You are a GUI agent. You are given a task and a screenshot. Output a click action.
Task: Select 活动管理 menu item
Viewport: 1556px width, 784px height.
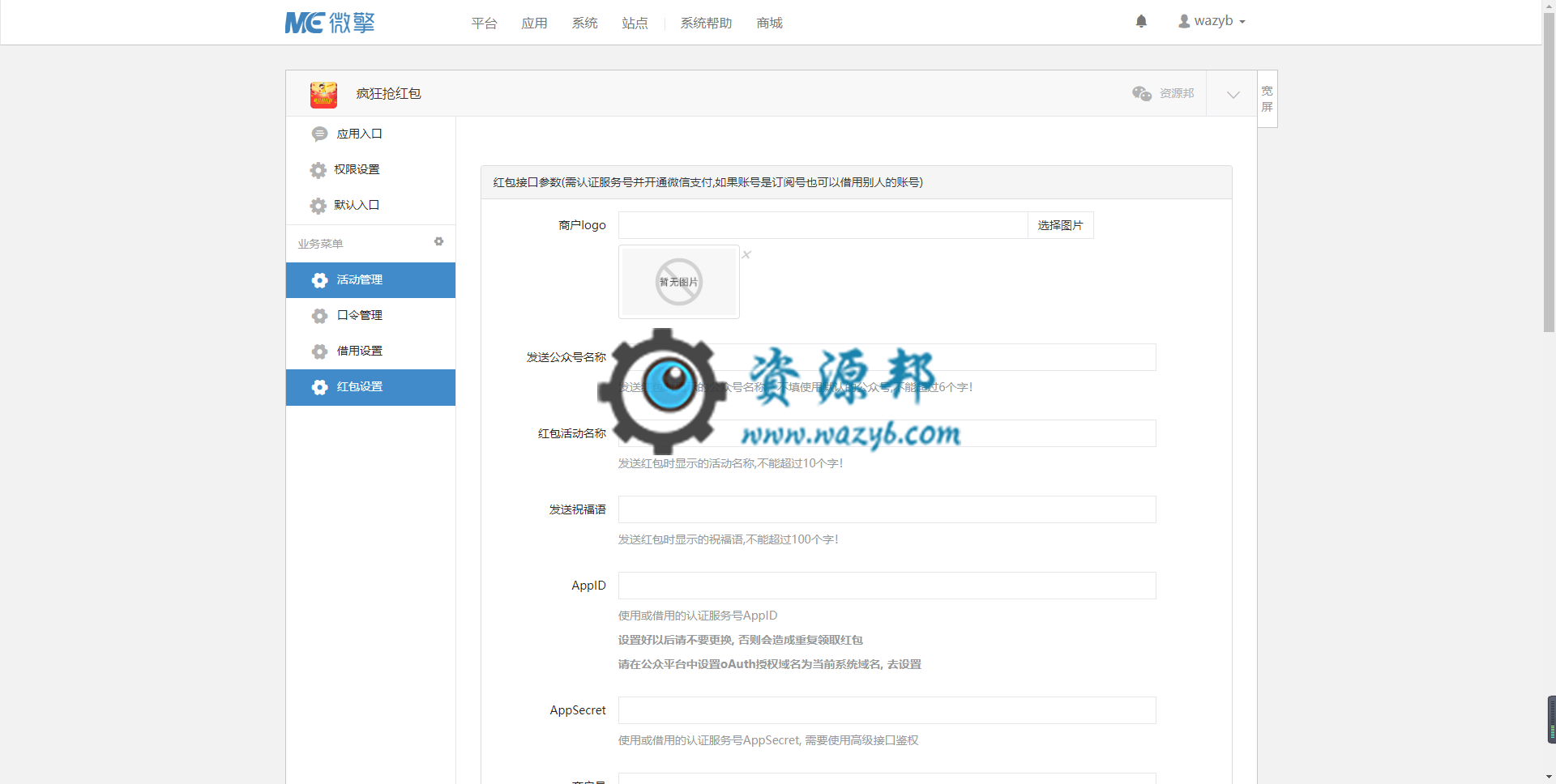[x=370, y=280]
